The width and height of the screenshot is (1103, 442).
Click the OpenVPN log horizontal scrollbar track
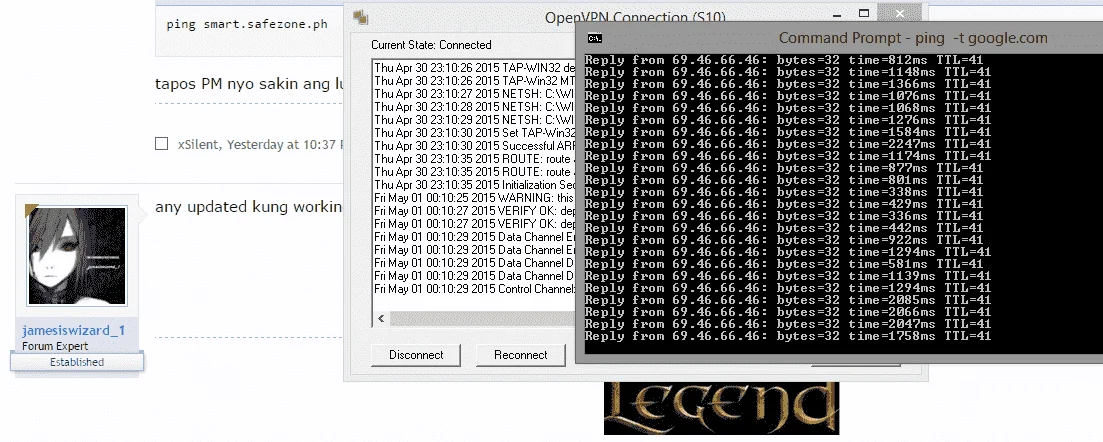pos(485,319)
